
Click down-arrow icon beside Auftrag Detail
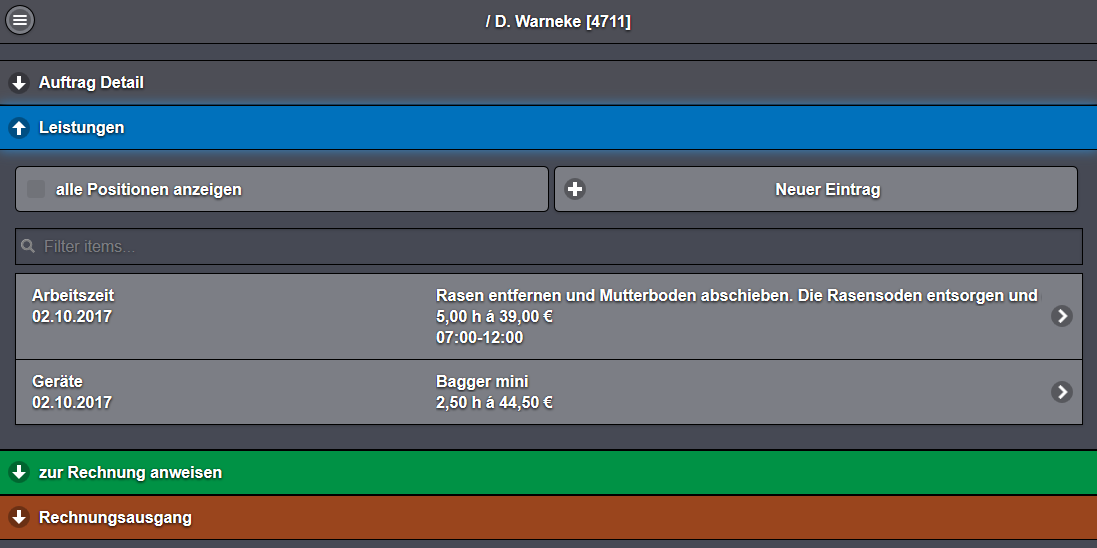[18, 83]
